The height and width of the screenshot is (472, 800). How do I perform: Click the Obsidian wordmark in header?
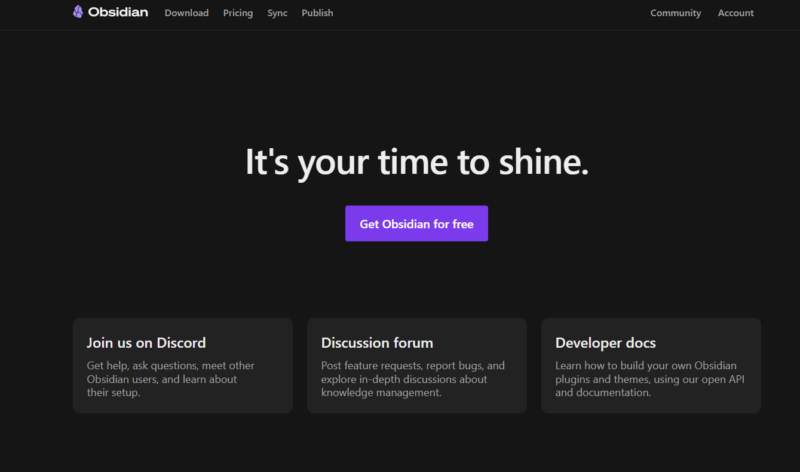[x=118, y=12]
